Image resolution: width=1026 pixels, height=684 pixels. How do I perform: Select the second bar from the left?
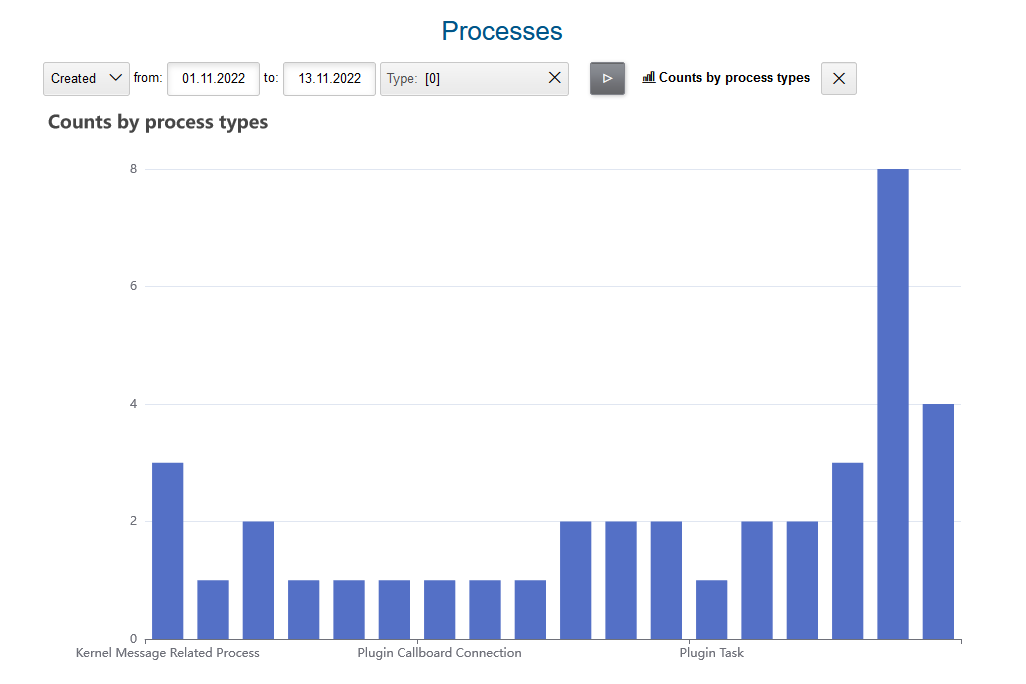click(213, 609)
